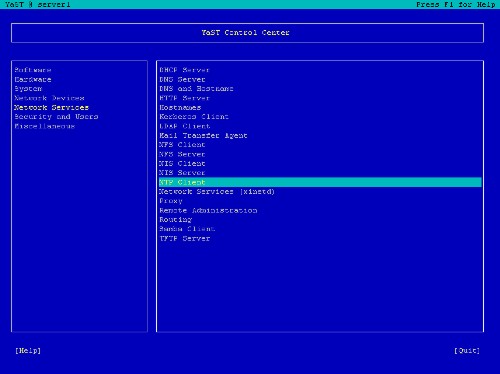Select the TFTP Server module
Screen dimensions: 500x374
tap(184, 238)
